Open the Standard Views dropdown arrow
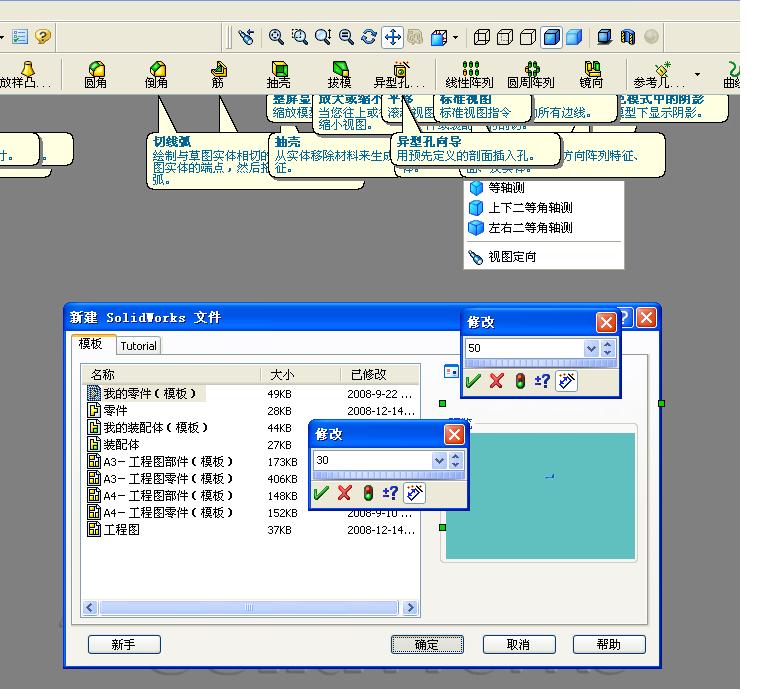This screenshot has height=694, width=760. coord(455,37)
